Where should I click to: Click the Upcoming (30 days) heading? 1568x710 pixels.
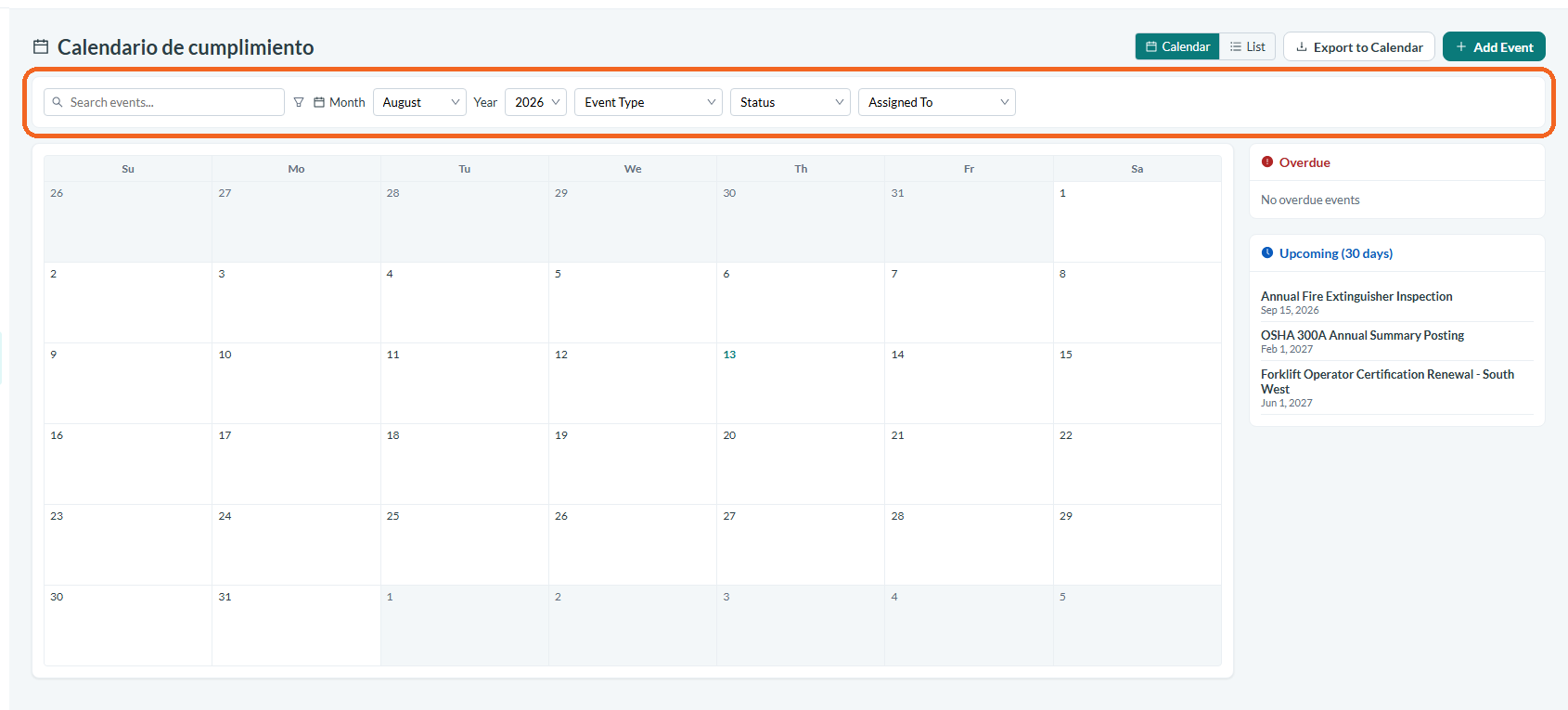click(1336, 253)
